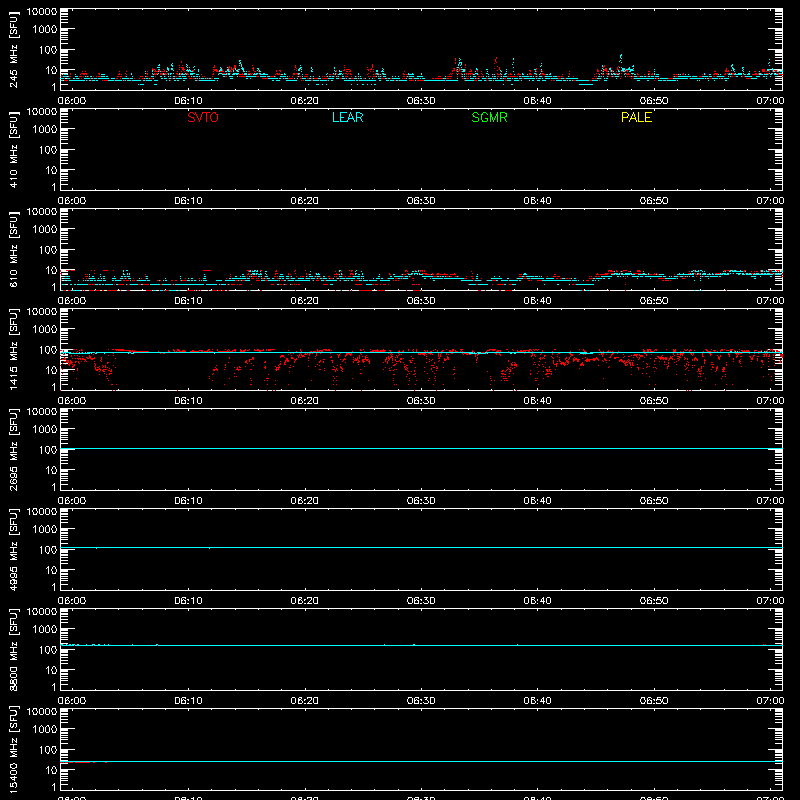Click the 06:30 time label under 1415 MHz panel
800x800 pixels.
click(421, 401)
